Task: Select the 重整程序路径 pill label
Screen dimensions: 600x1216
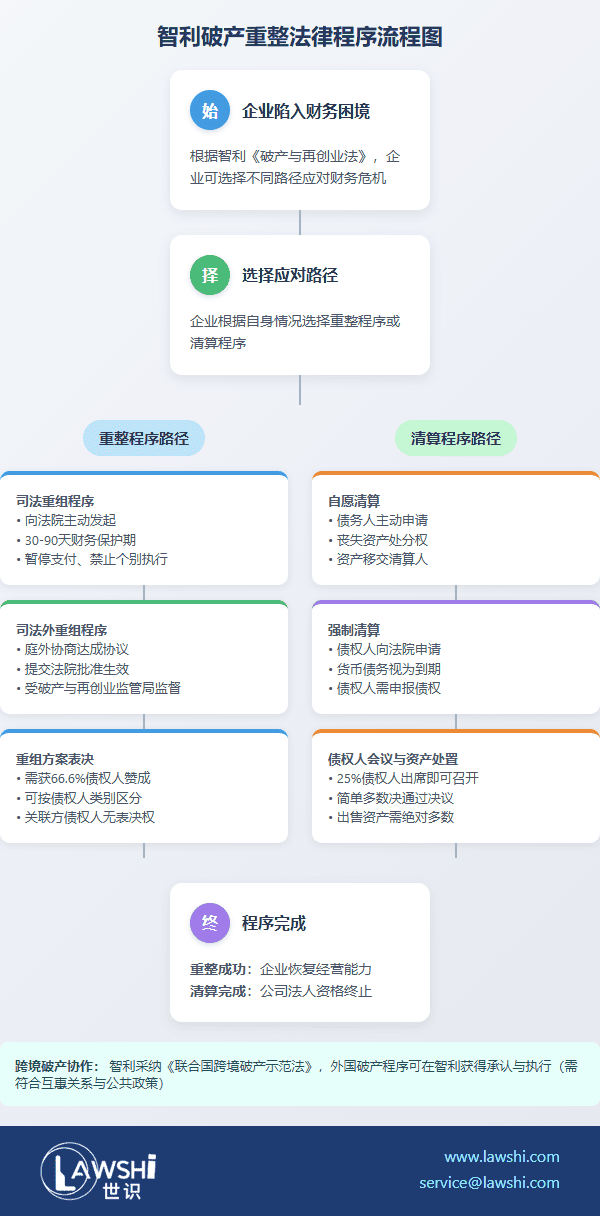Action: tap(144, 438)
